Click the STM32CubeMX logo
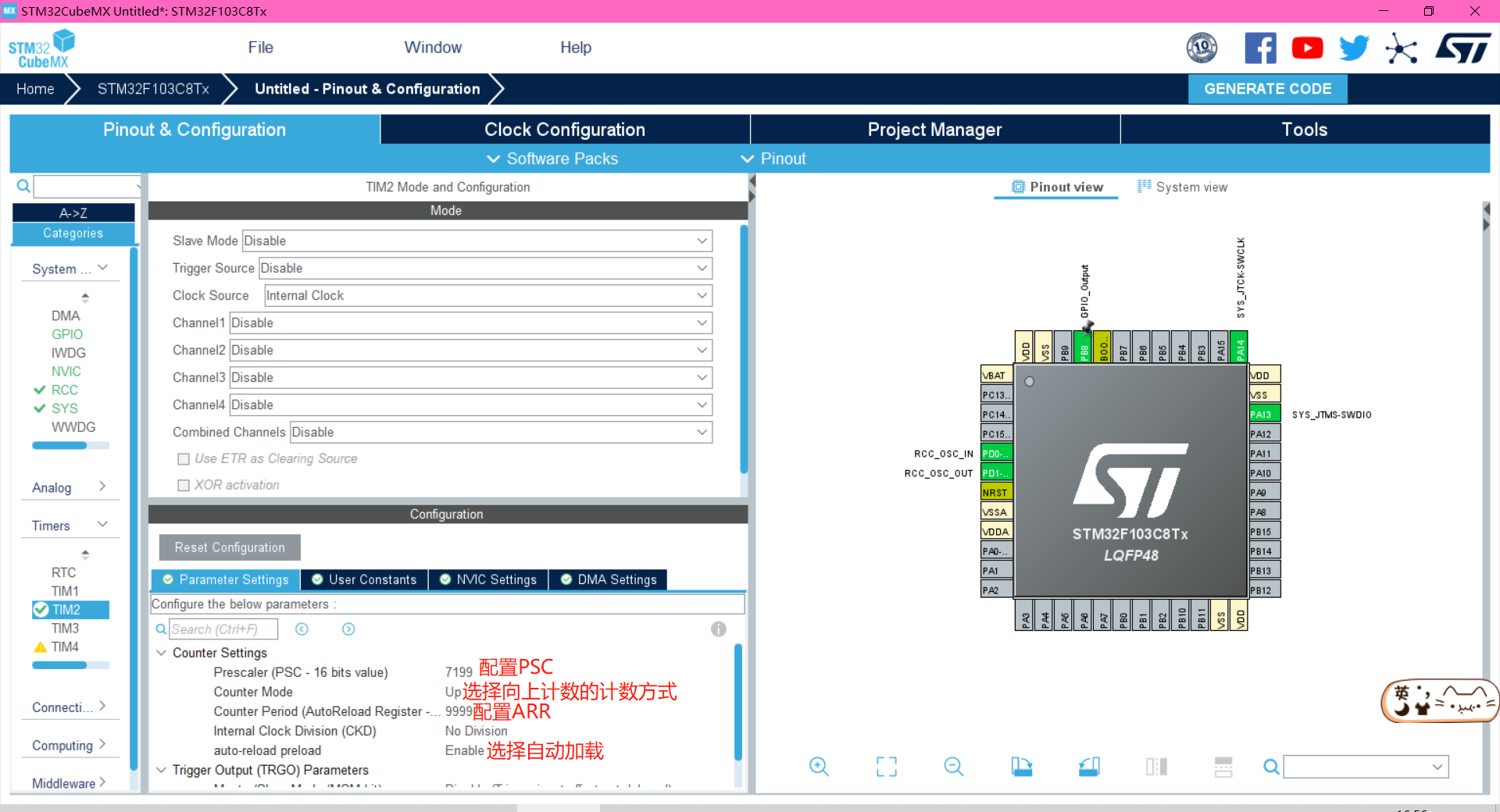 click(x=41, y=48)
